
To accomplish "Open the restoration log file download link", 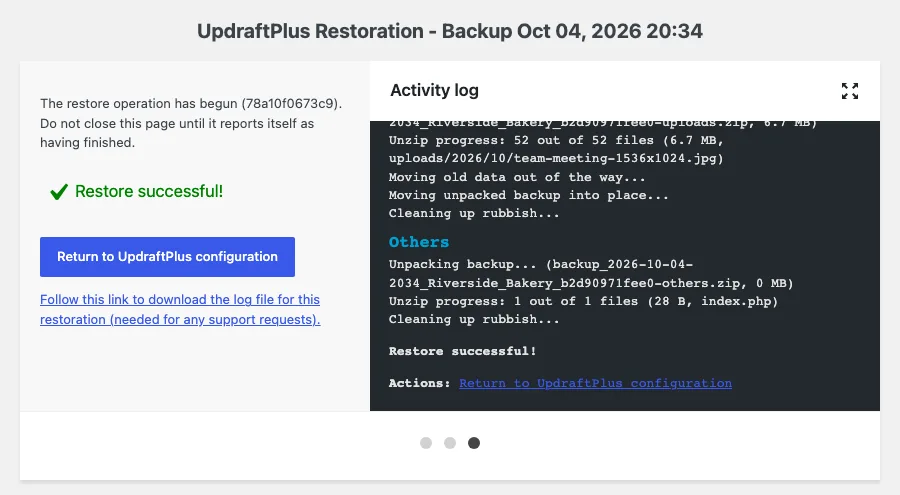I will [180, 310].
